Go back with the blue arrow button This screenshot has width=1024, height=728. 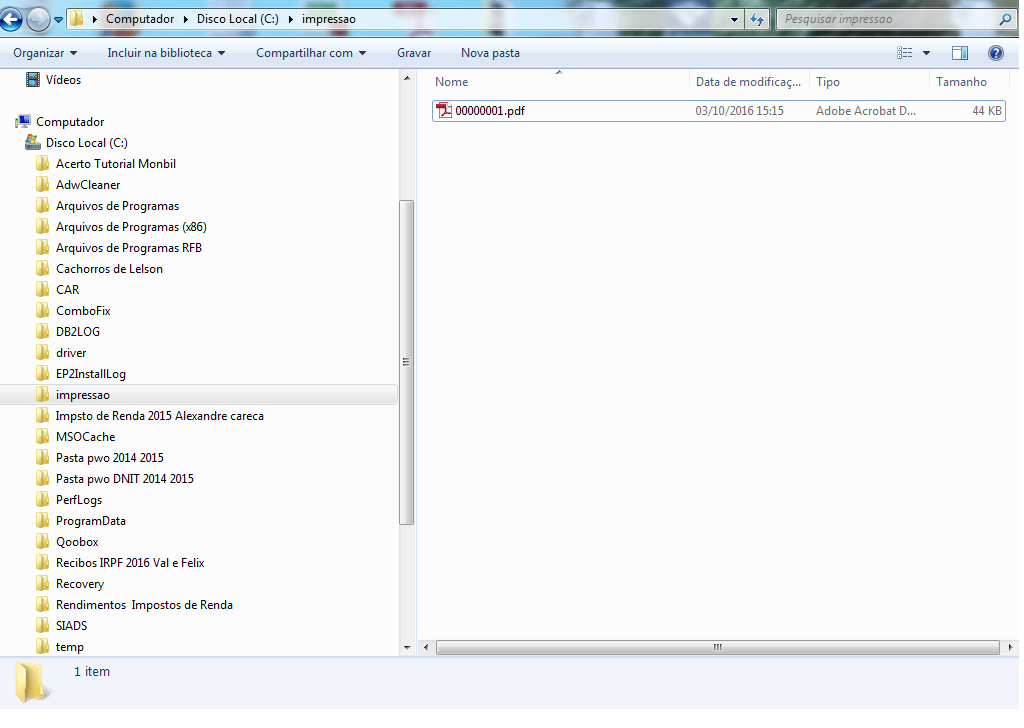pos(10,19)
